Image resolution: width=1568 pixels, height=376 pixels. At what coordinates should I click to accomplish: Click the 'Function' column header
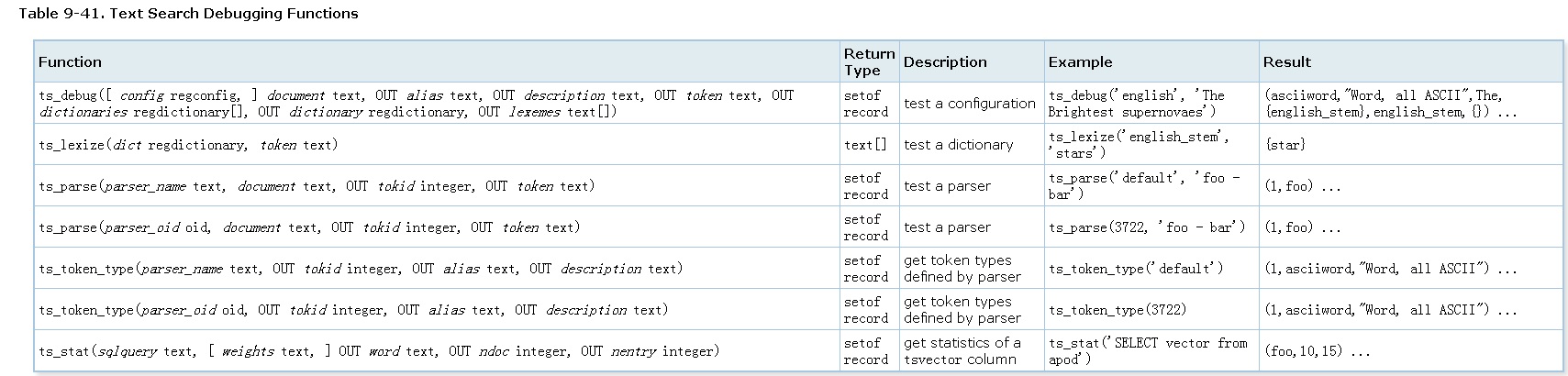pyautogui.click(x=70, y=62)
